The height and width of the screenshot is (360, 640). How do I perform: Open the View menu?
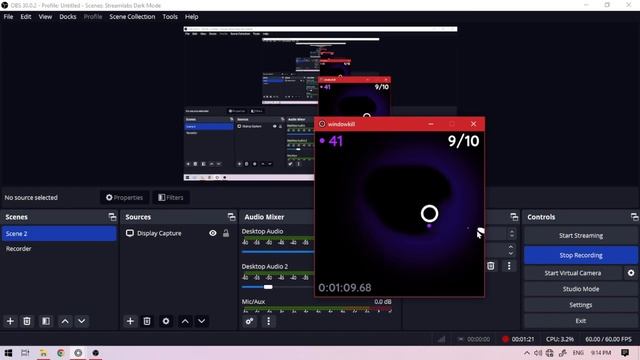pos(45,17)
